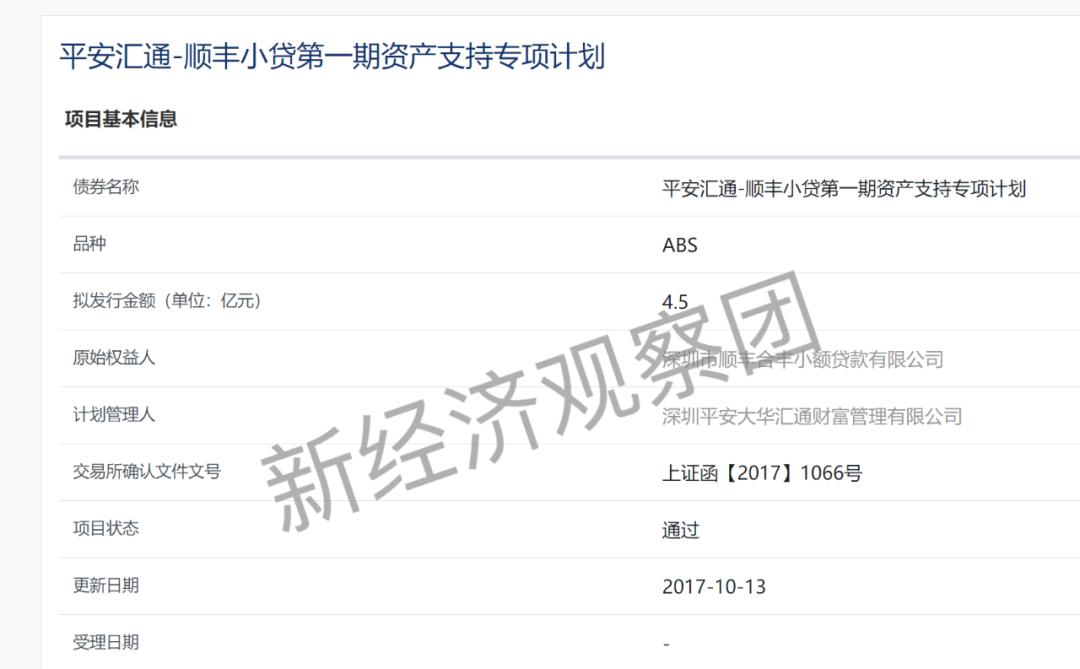Select the bond name value cell
Image resolution: width=1080 pixels, height=669 pixels.
click(847, 188)
